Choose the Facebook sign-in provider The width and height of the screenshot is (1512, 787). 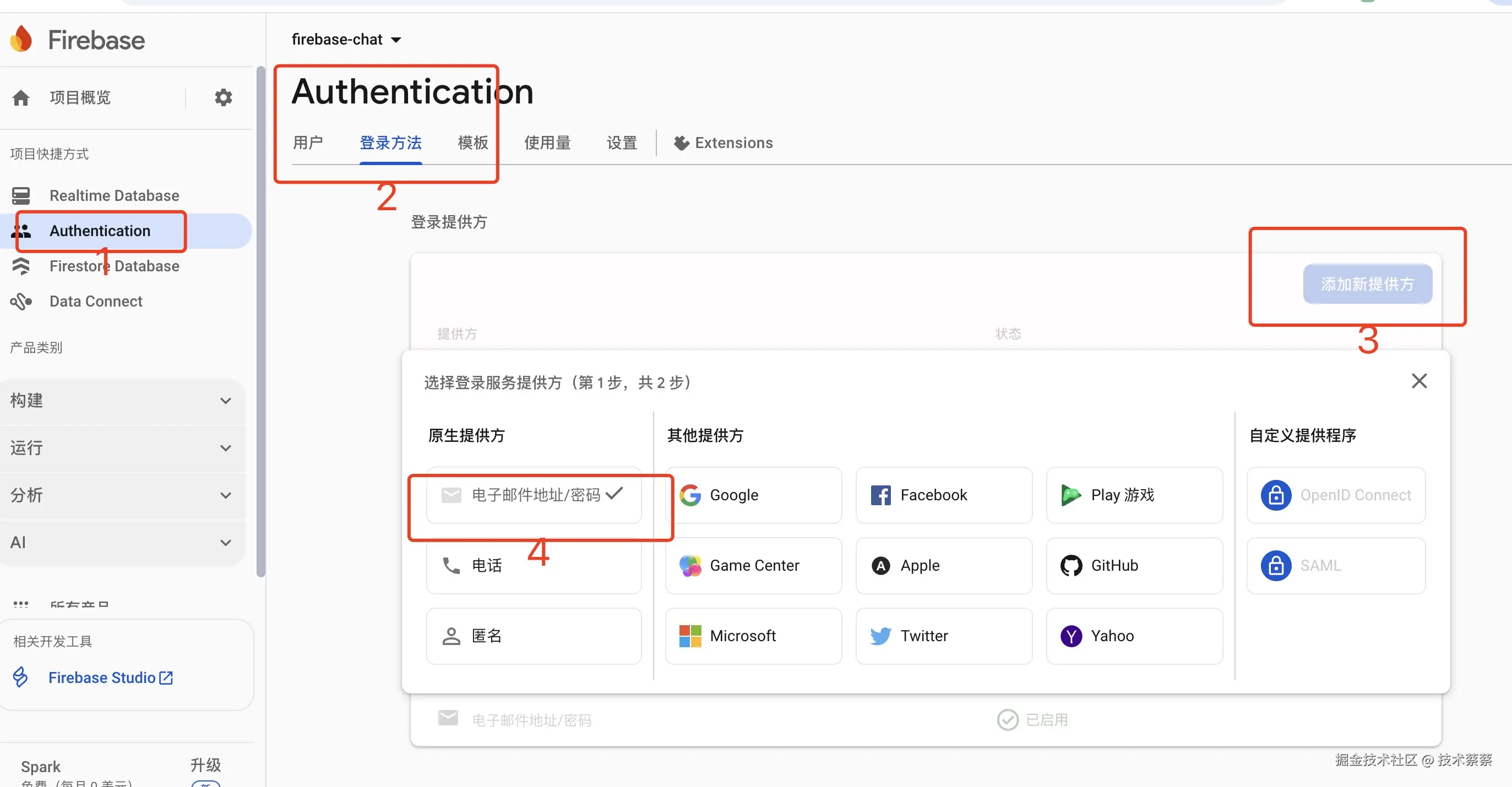tap(943, 495)
